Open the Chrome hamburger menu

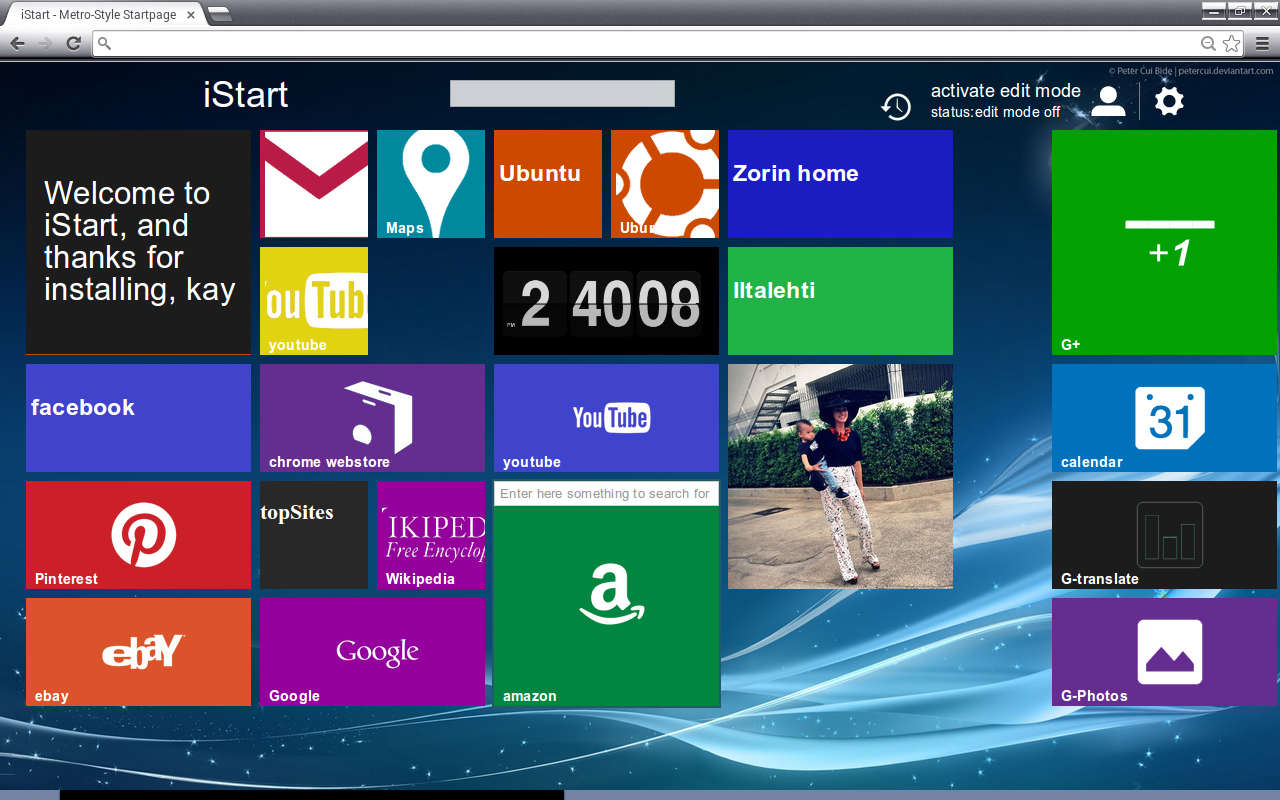pyautogui.click(x=1262, y=43)
